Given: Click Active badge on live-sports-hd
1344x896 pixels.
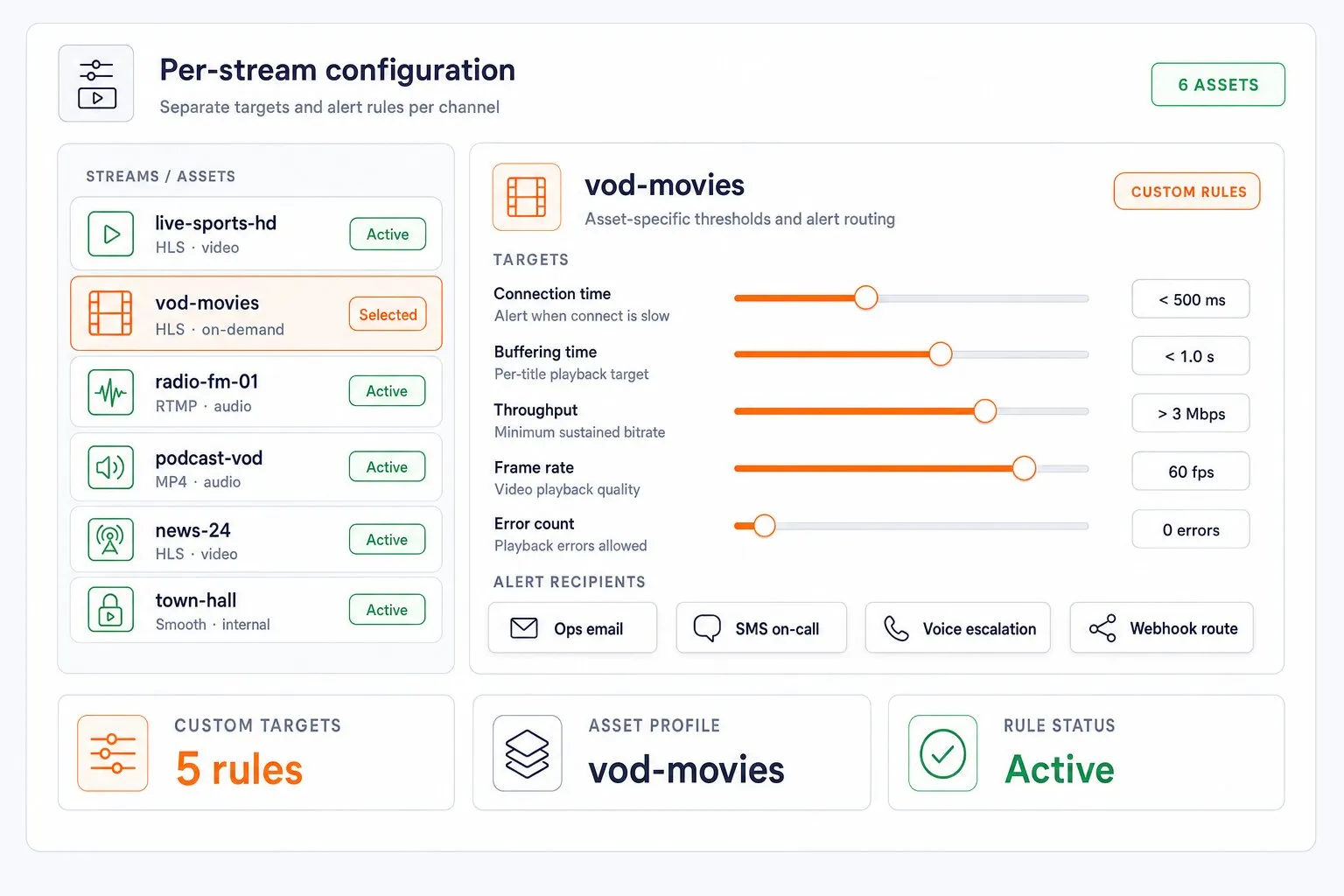Looking at the screenshot, I should tap(388, 234).
